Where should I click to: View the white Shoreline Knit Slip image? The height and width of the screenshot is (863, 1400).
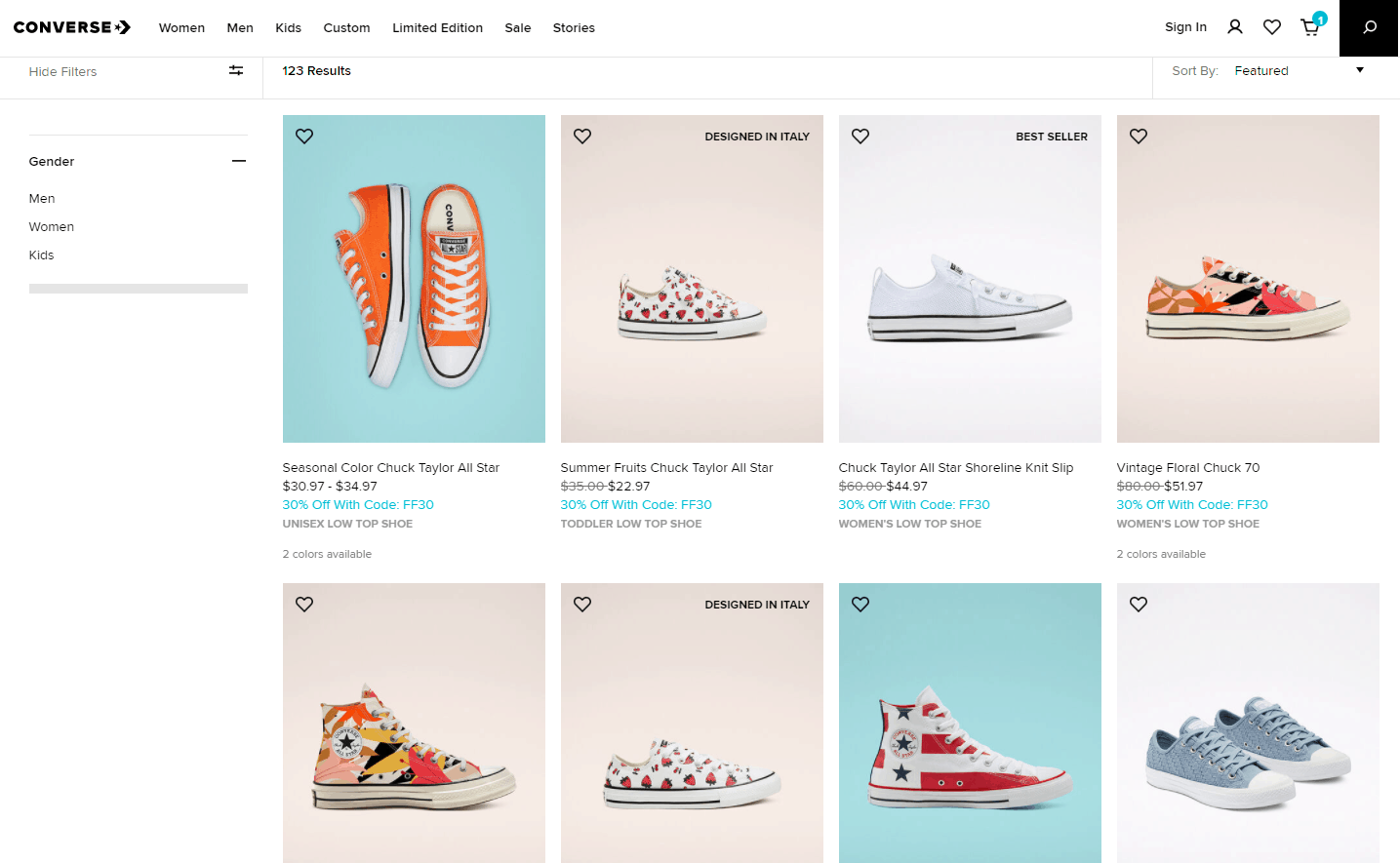[970, 279]
